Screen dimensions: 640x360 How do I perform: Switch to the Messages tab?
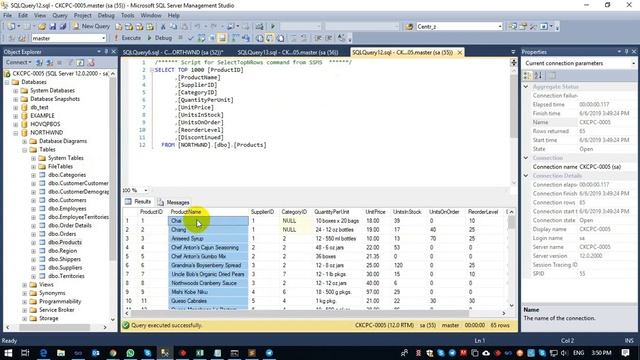pos(173,202)
